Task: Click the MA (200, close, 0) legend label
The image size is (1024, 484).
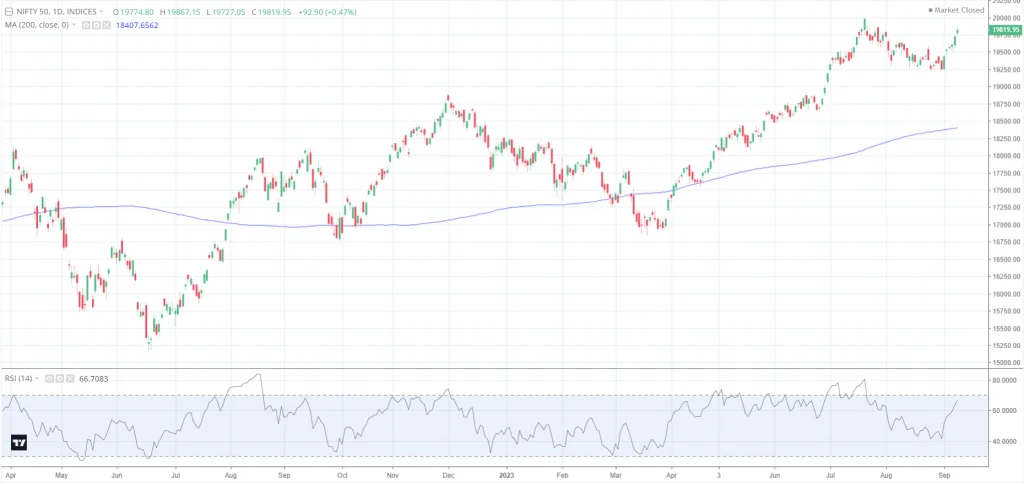Action: point(37,25)
